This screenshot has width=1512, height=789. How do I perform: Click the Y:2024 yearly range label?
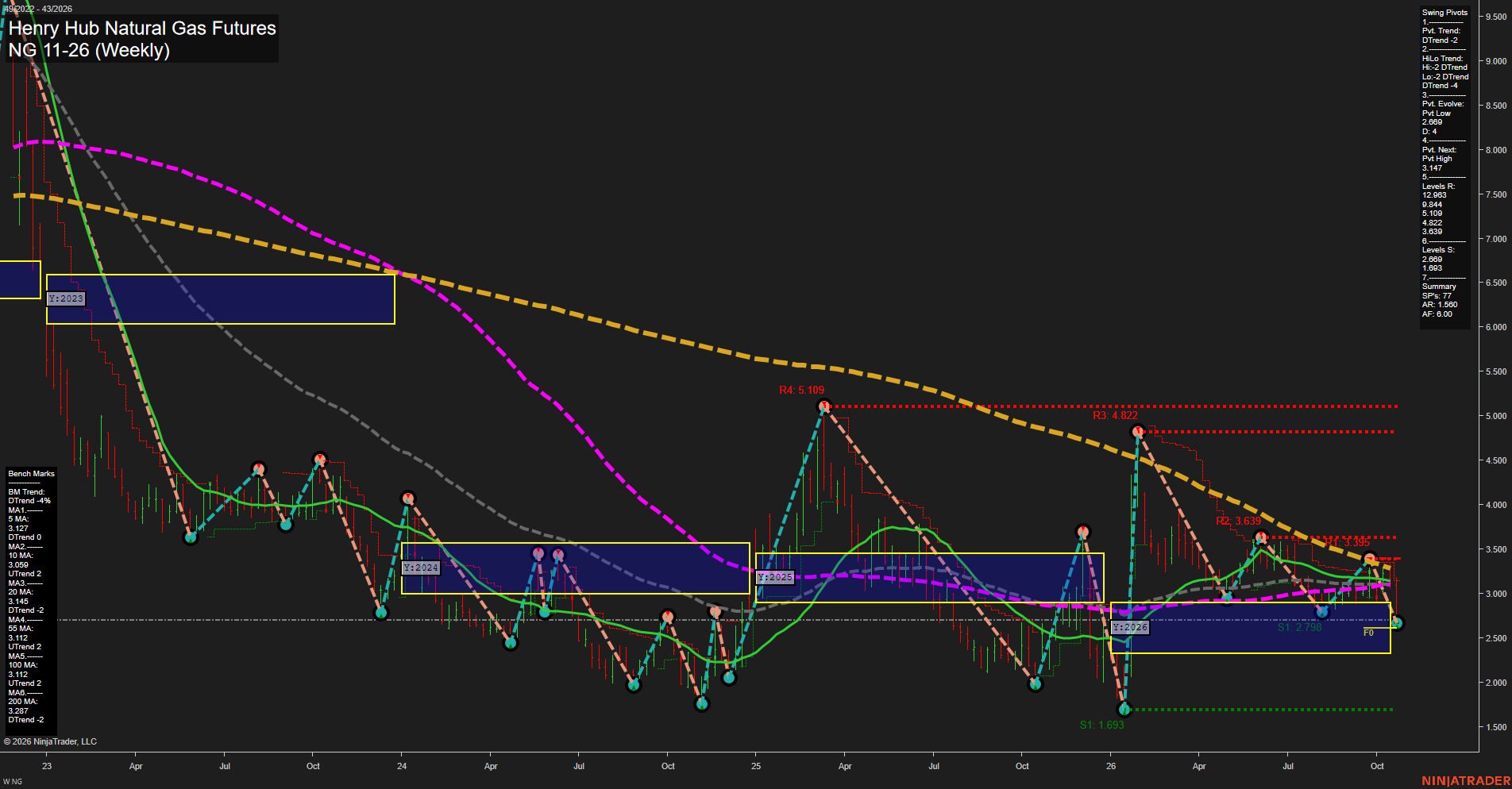421,568
